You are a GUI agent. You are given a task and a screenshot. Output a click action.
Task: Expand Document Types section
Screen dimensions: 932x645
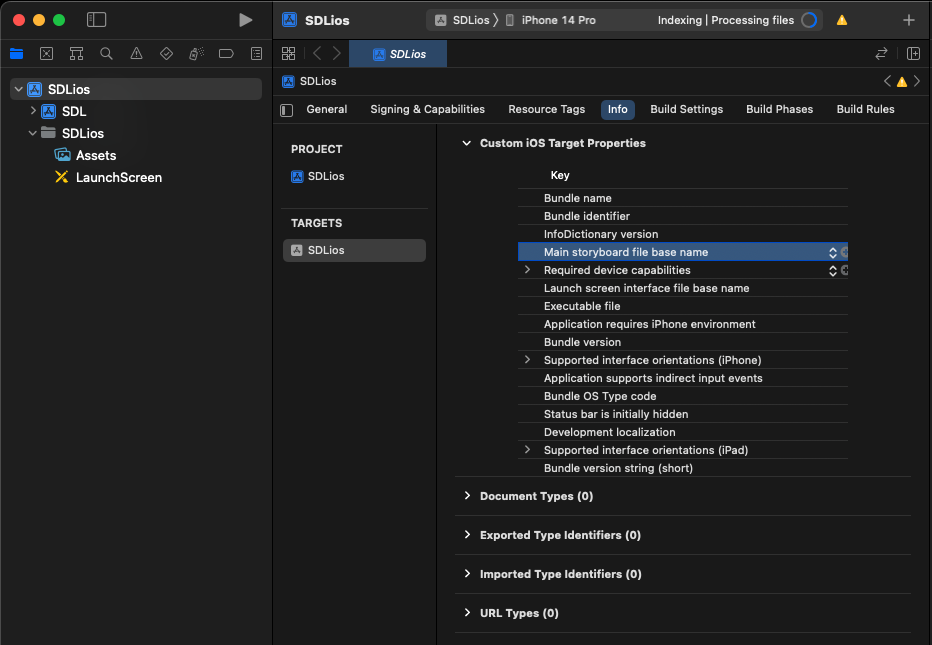pos(467,496)
